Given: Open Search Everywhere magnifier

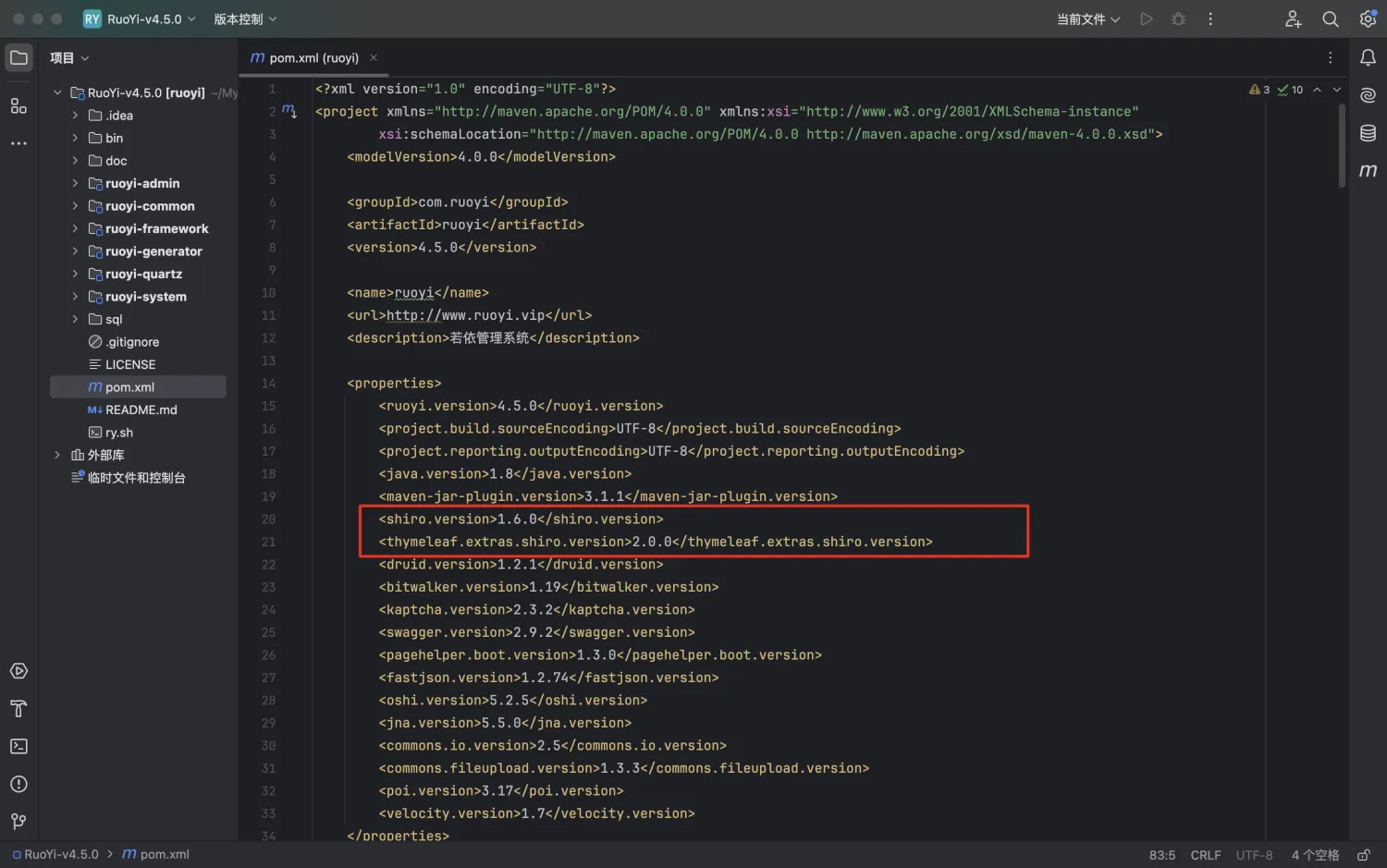Looking at the screenshot, I should click(1331, 18).
